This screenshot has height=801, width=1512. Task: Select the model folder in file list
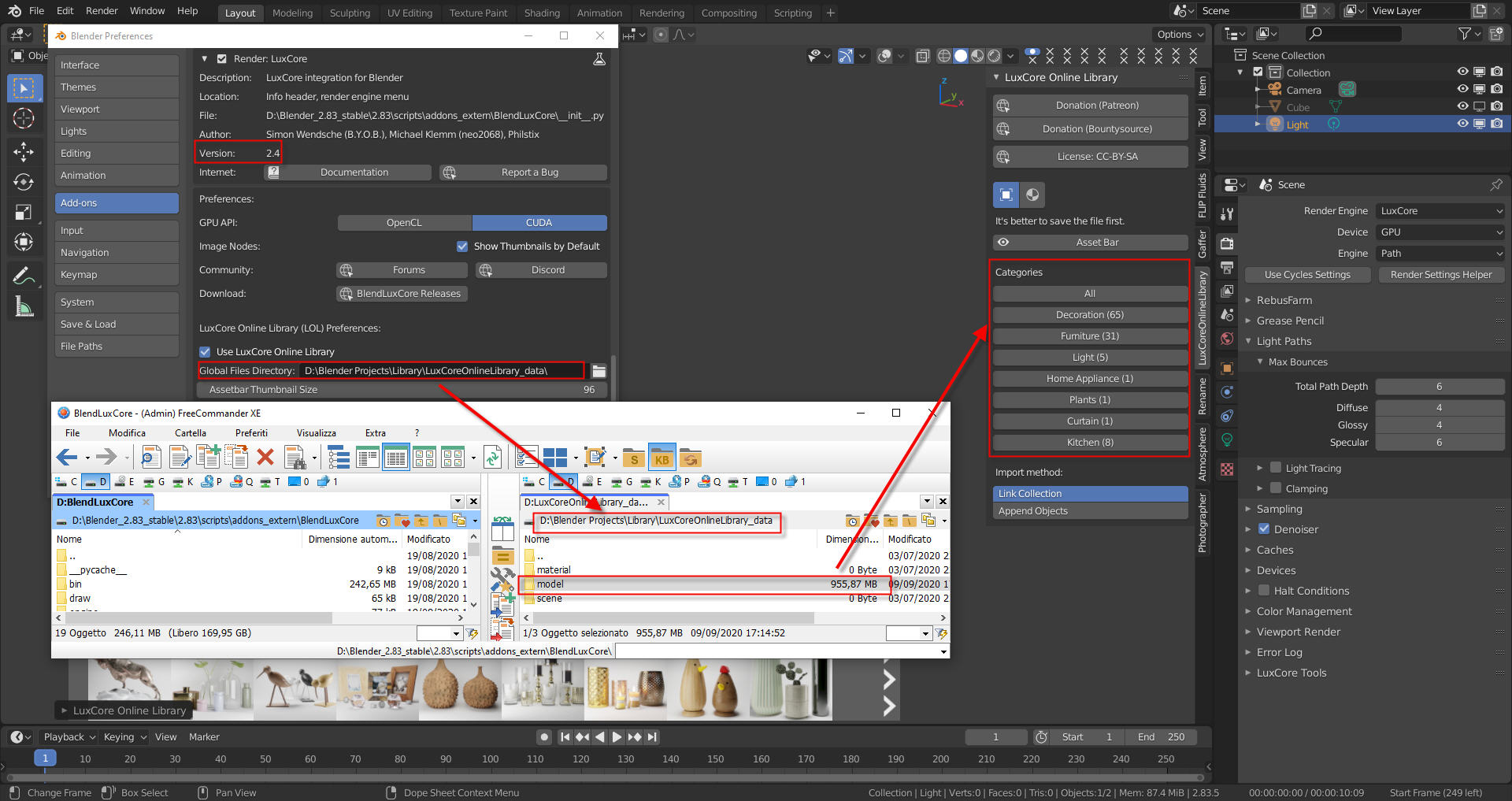pyautogui.click(x=550, y=584)
